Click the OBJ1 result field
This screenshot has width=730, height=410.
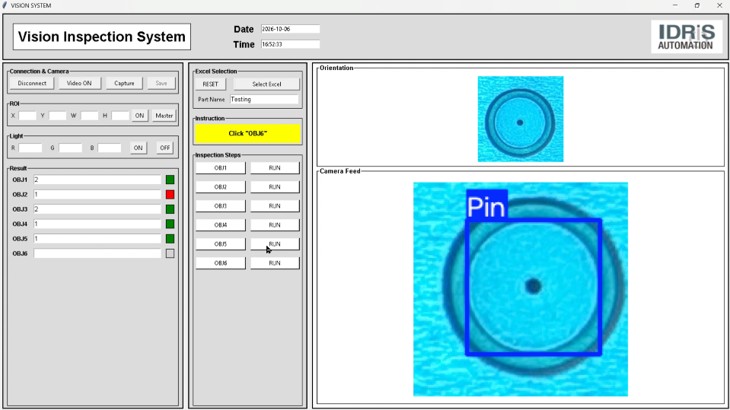(x=97, y=180)
